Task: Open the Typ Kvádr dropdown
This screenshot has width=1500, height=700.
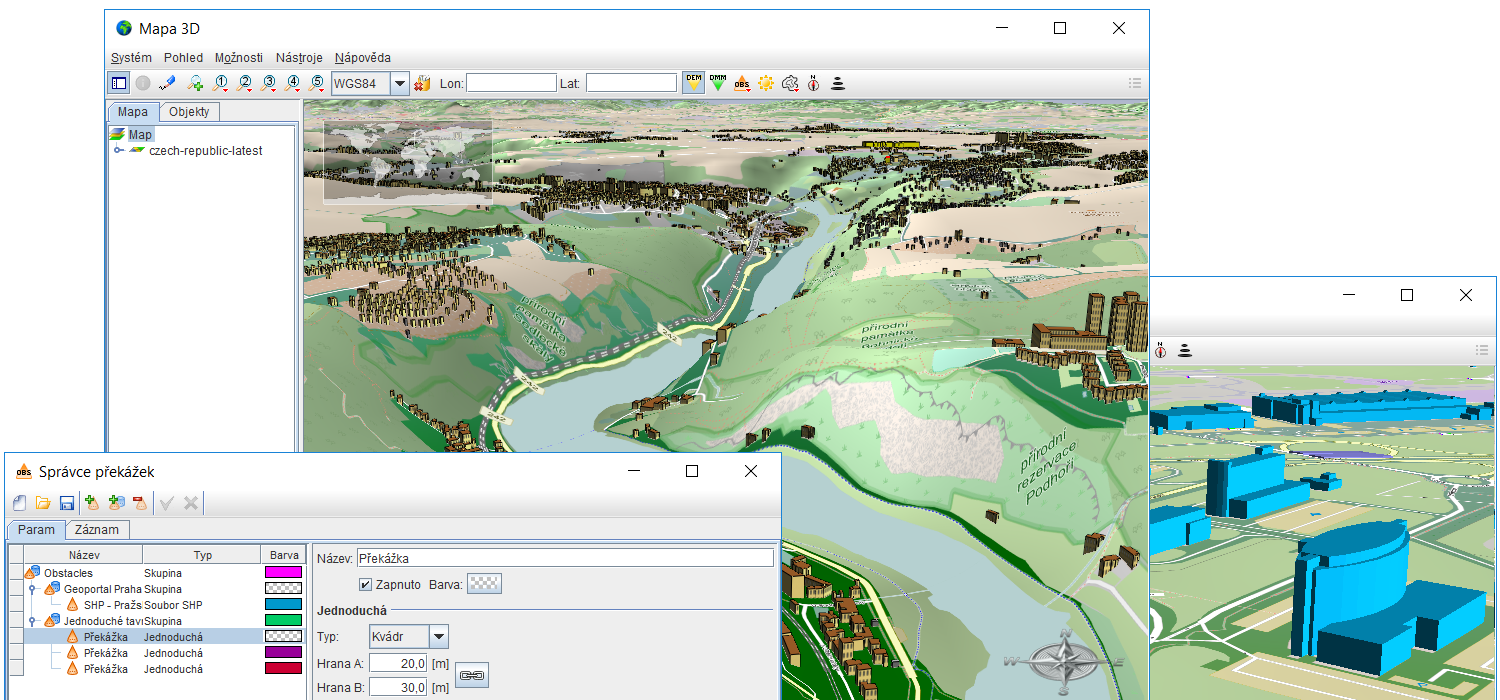Action: pos(438,637)
